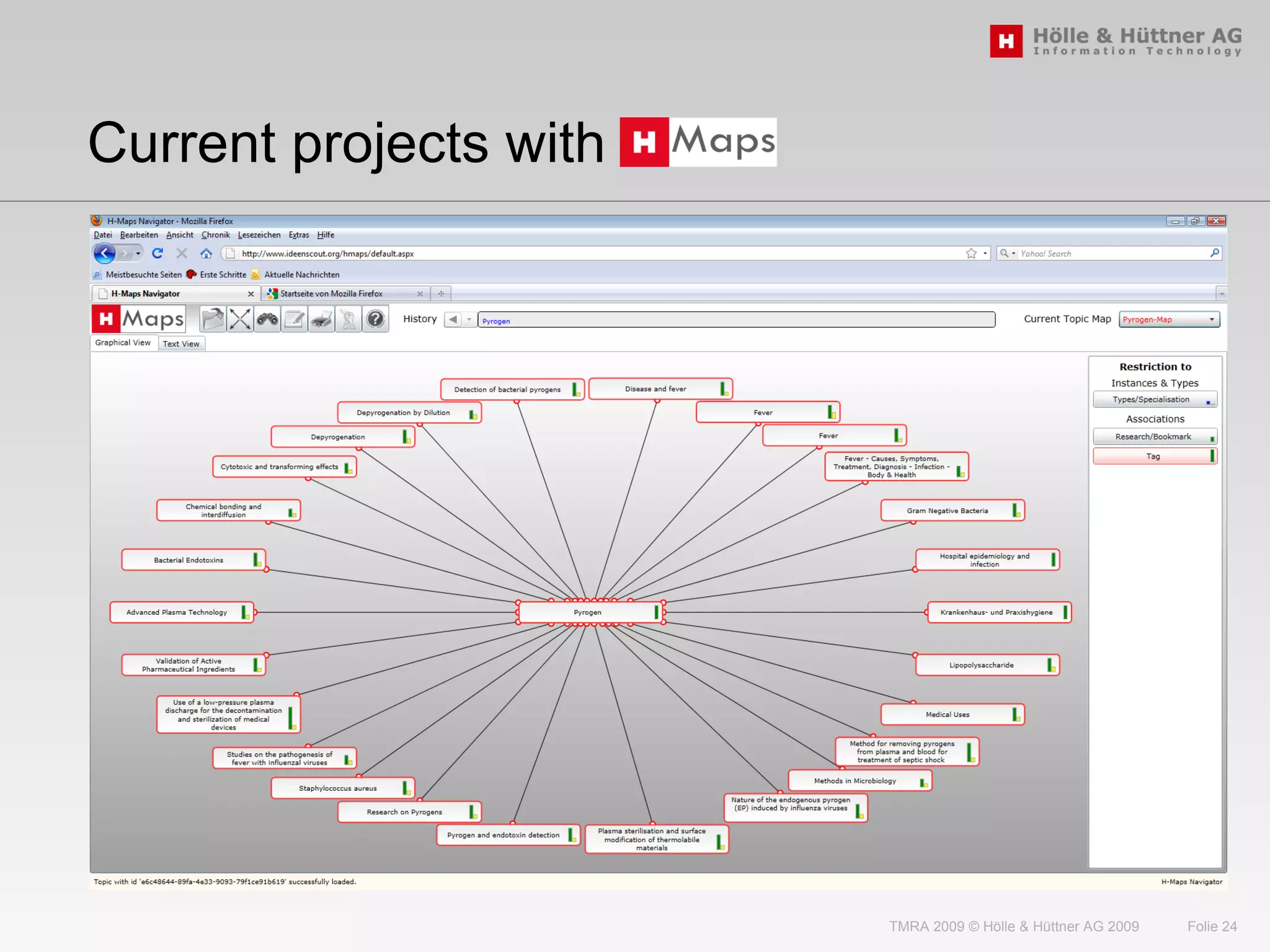The height and width of the screenshot is (952, 1270).
Task: Open the Datei menu
Action: (103, 235)
